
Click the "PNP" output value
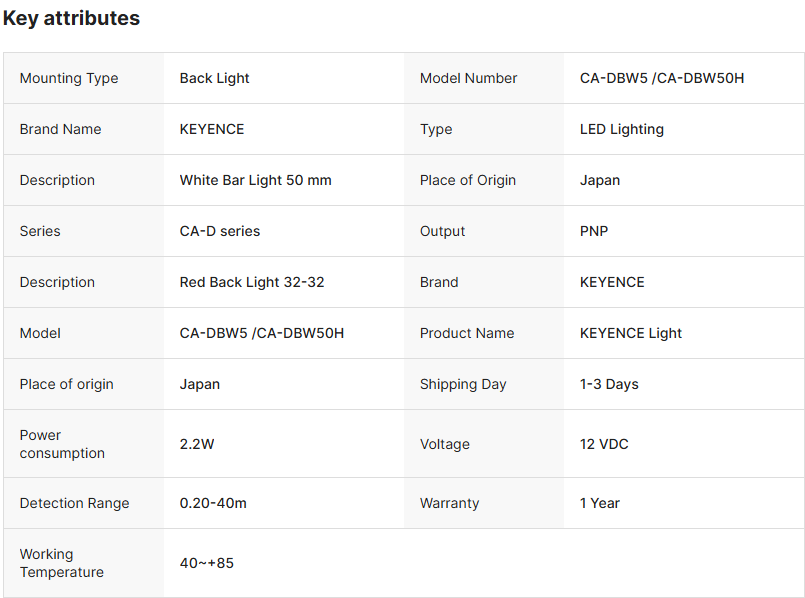coord(594,231)
